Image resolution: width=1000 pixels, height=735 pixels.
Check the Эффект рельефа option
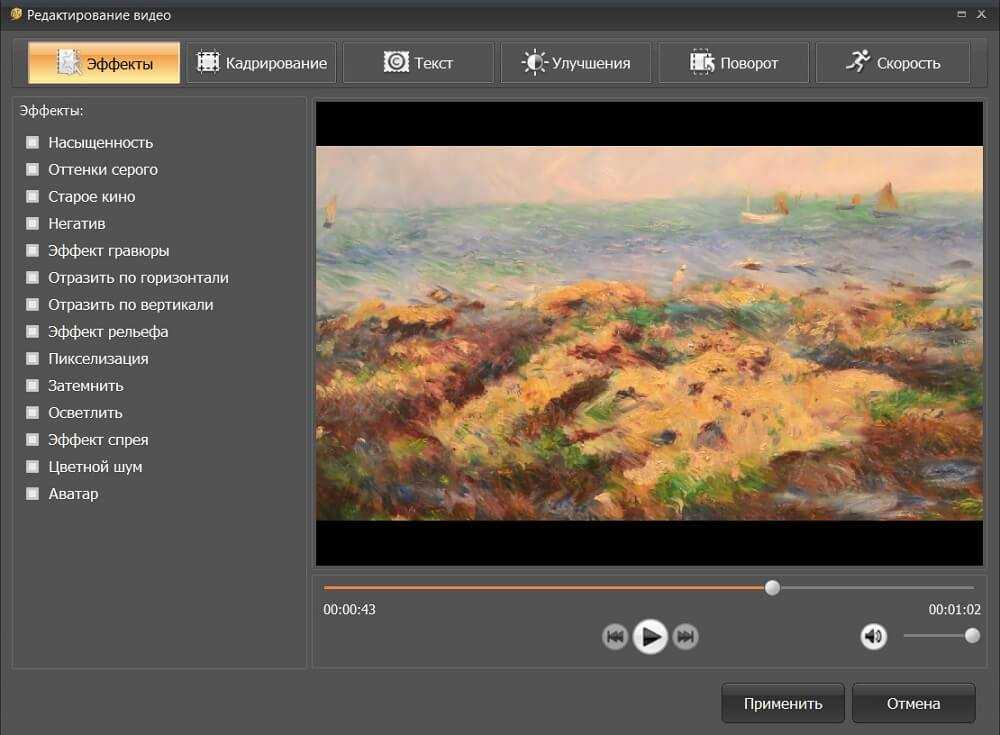33,331
